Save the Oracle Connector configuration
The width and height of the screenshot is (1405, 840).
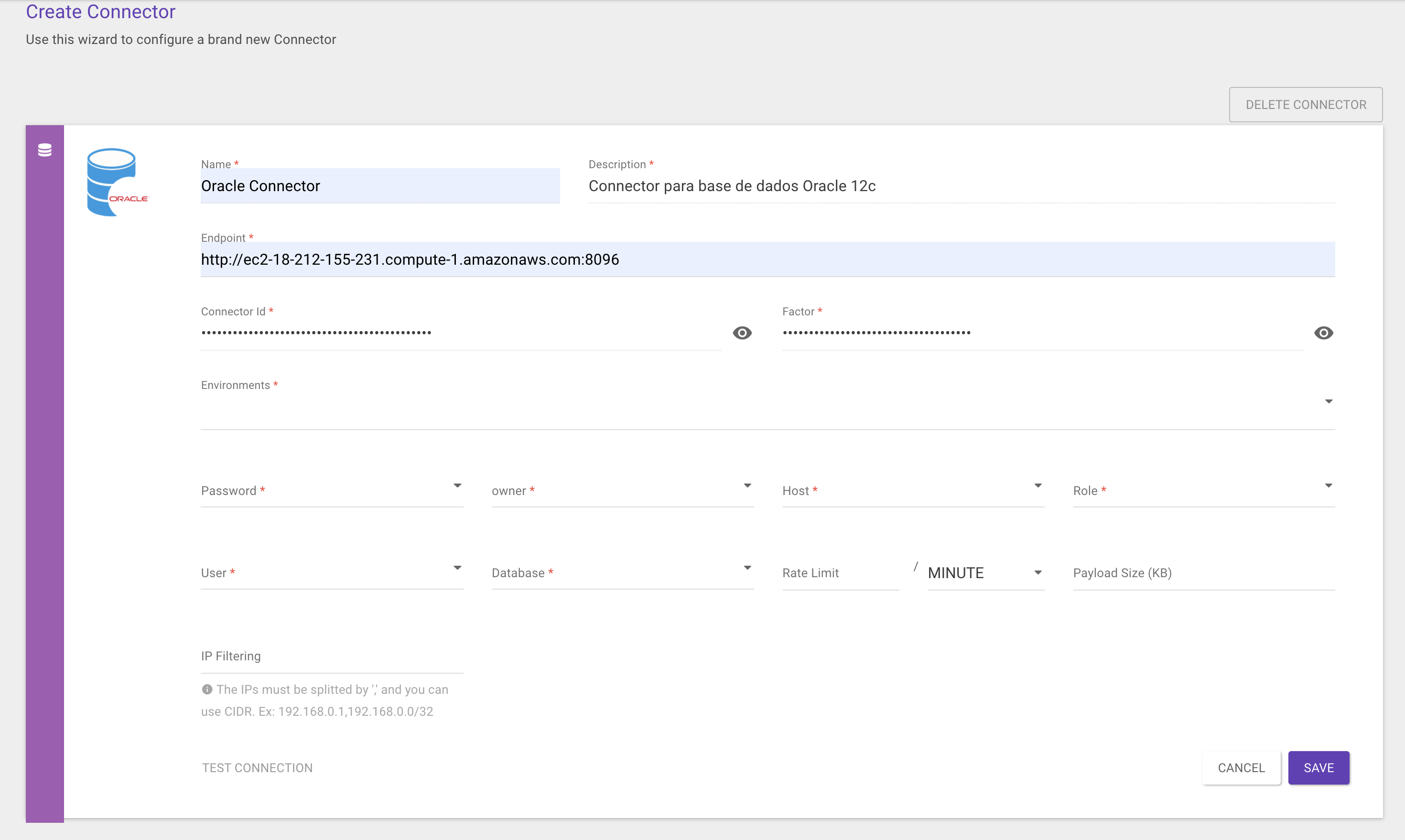click(1319, 767)
